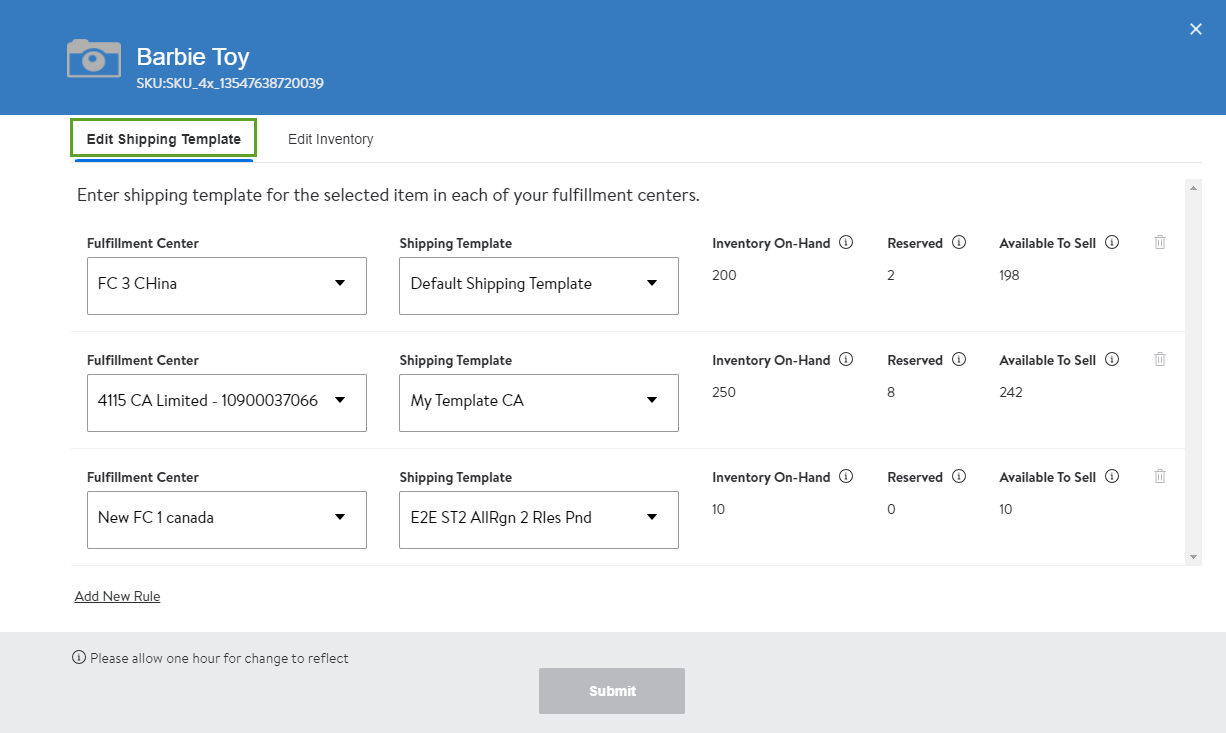This screenshot has height=733, width=1226.
Task: Show Reserved info icon in FC 3 CHina row
Action: click(958, 242)
